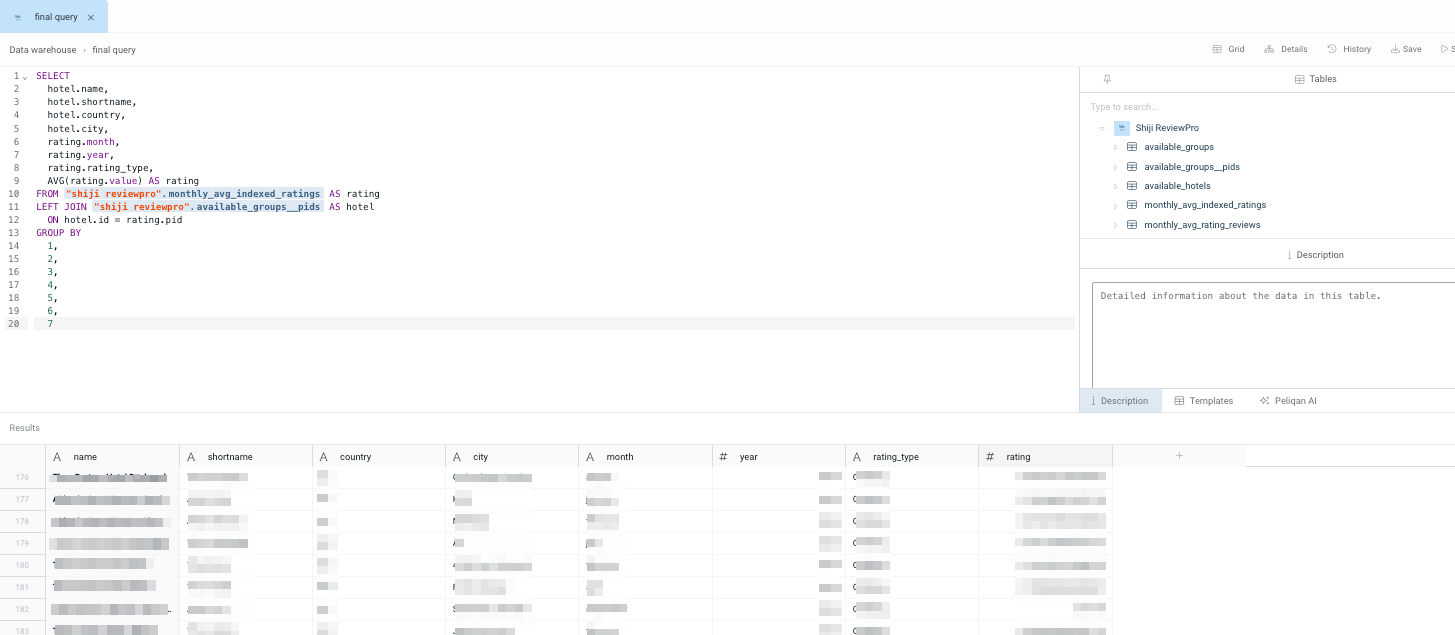Open the Peliqan AI tab

(1288, 401)
